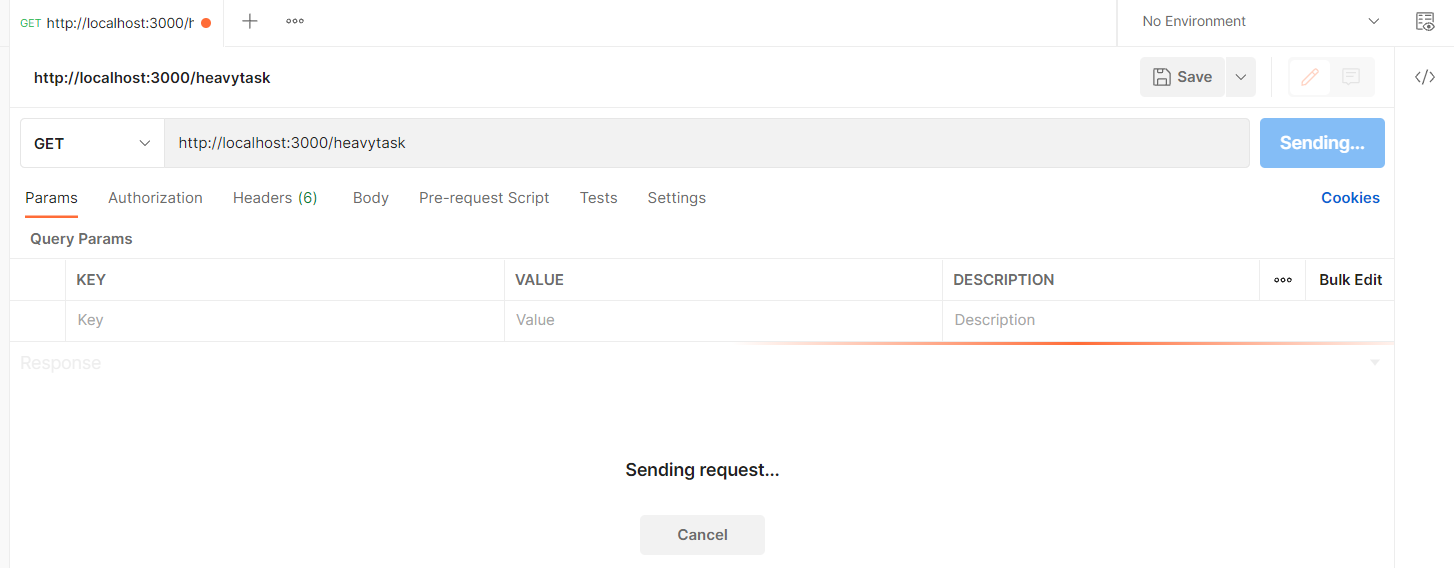
Task: Click the Value input cell
Action: point(723,320)
